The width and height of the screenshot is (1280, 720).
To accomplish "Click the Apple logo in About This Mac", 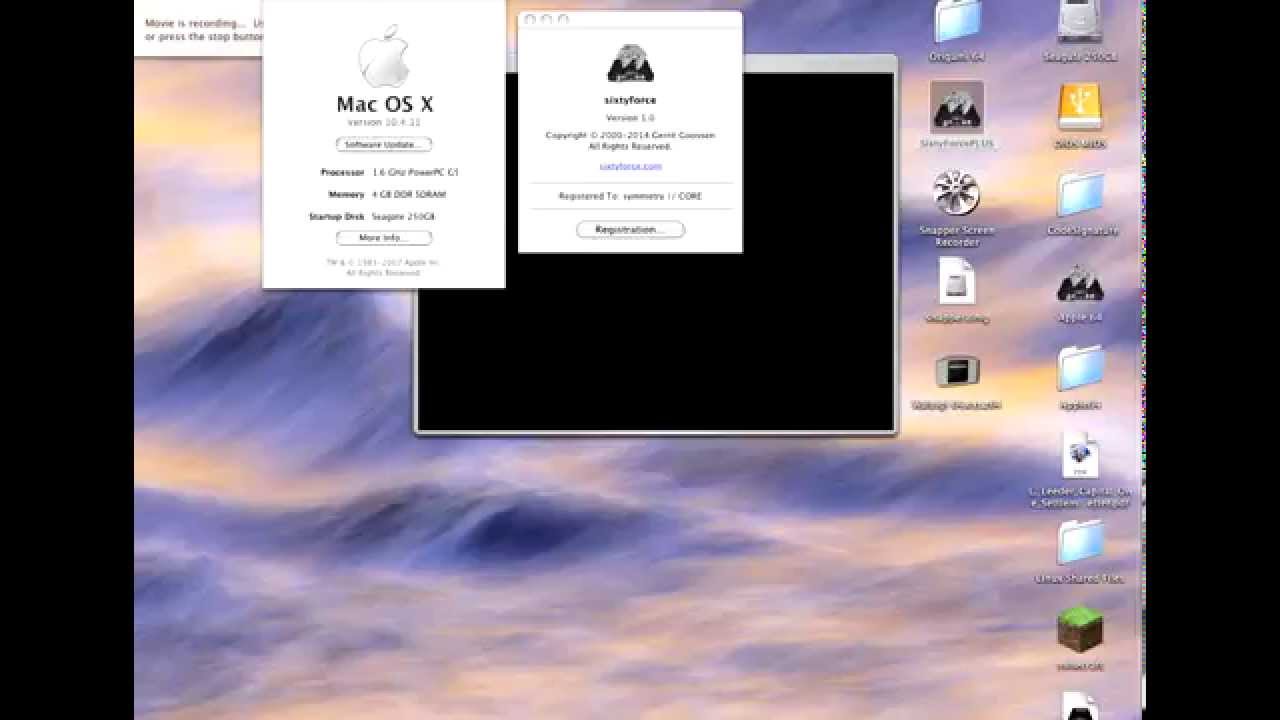I will [384, 56].
